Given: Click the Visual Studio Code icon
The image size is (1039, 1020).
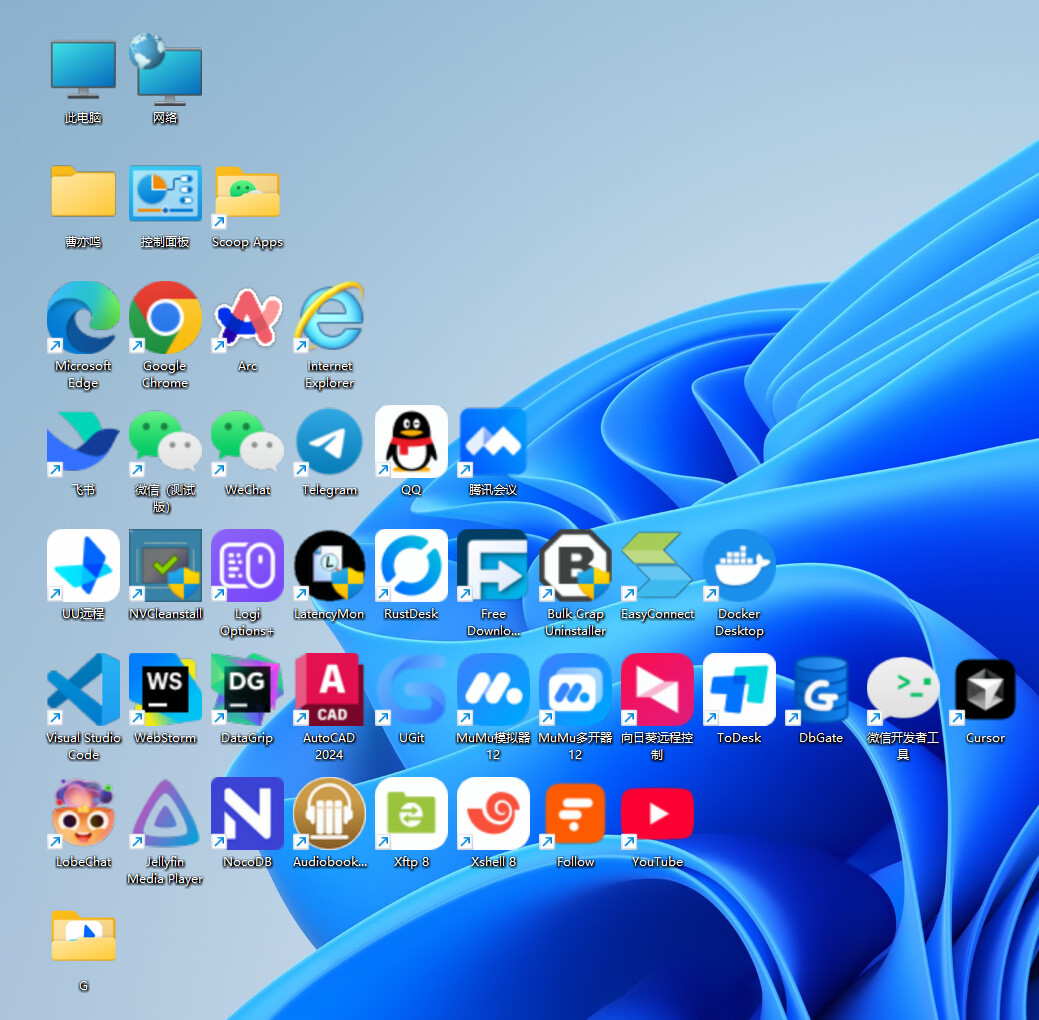Looking at the screenshot, I should point(83,690).
